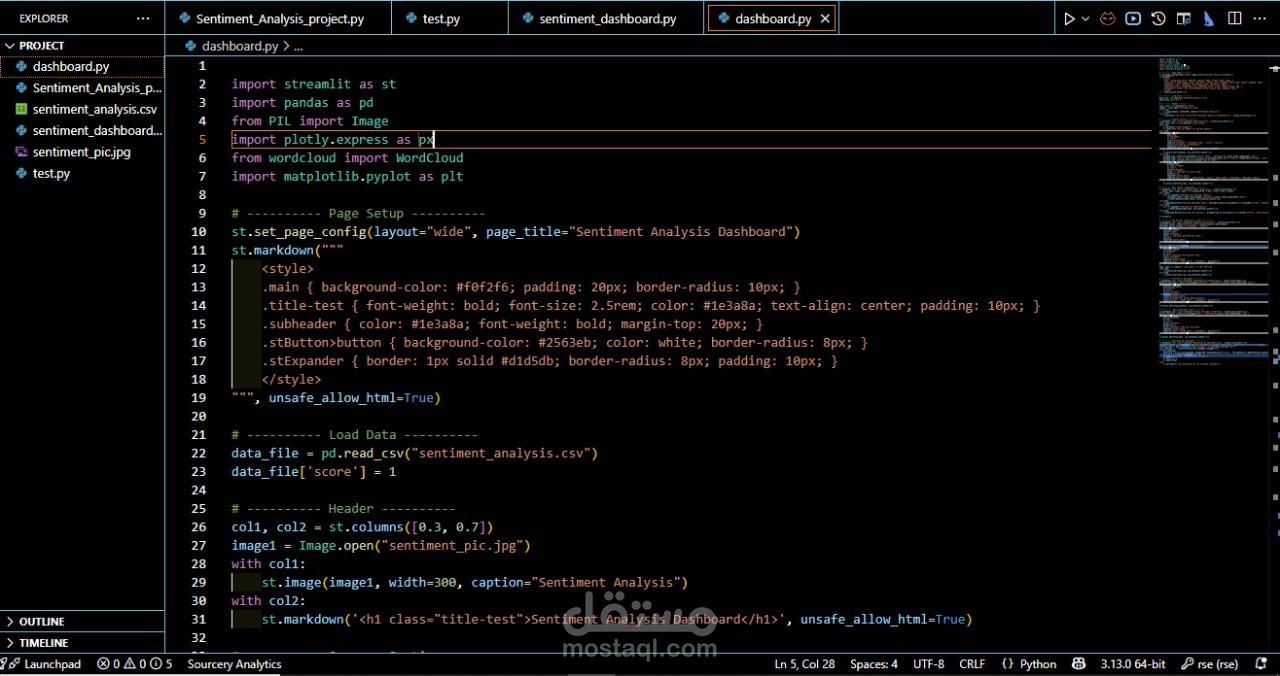Click the preview pane icon with magnifier
1280x676 pixels.
1184,19
